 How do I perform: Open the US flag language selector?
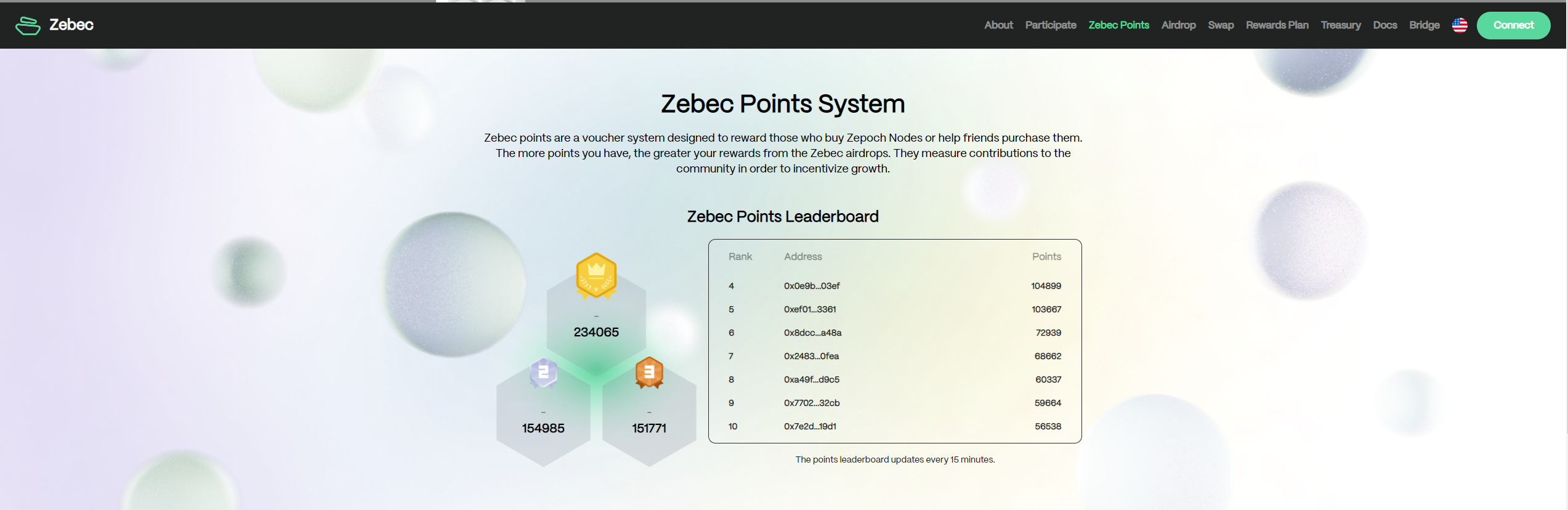click(1460, 25)
